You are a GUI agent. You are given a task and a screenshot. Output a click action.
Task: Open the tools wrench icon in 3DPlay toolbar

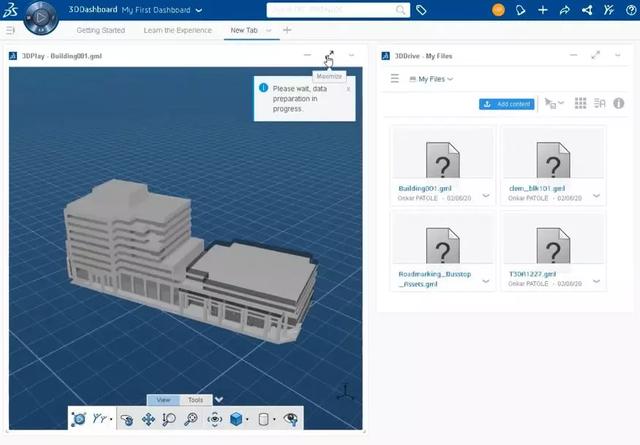tap(101, 418)
